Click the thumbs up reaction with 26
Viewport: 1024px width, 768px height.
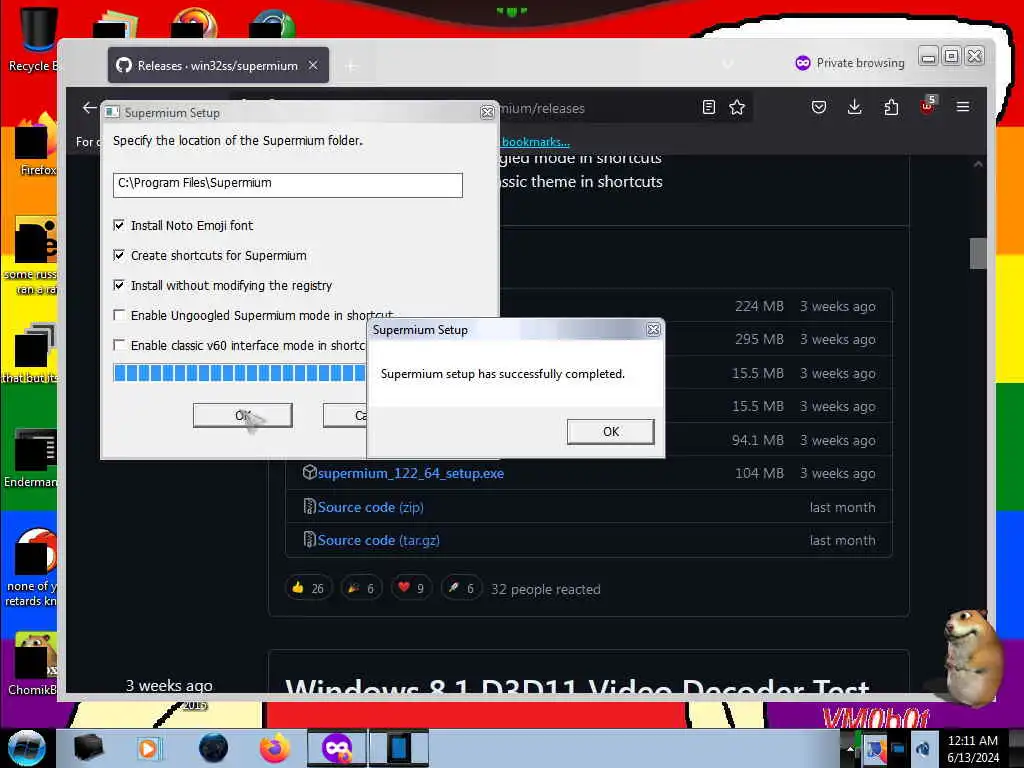(x=308, y=588)
